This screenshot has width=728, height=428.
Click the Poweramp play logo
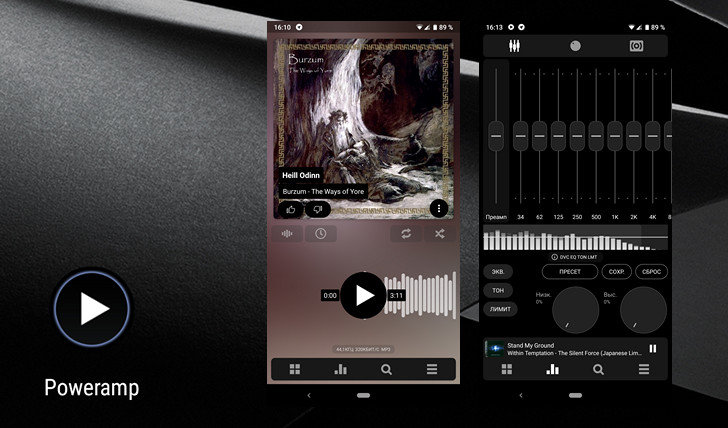pos(92,308)
